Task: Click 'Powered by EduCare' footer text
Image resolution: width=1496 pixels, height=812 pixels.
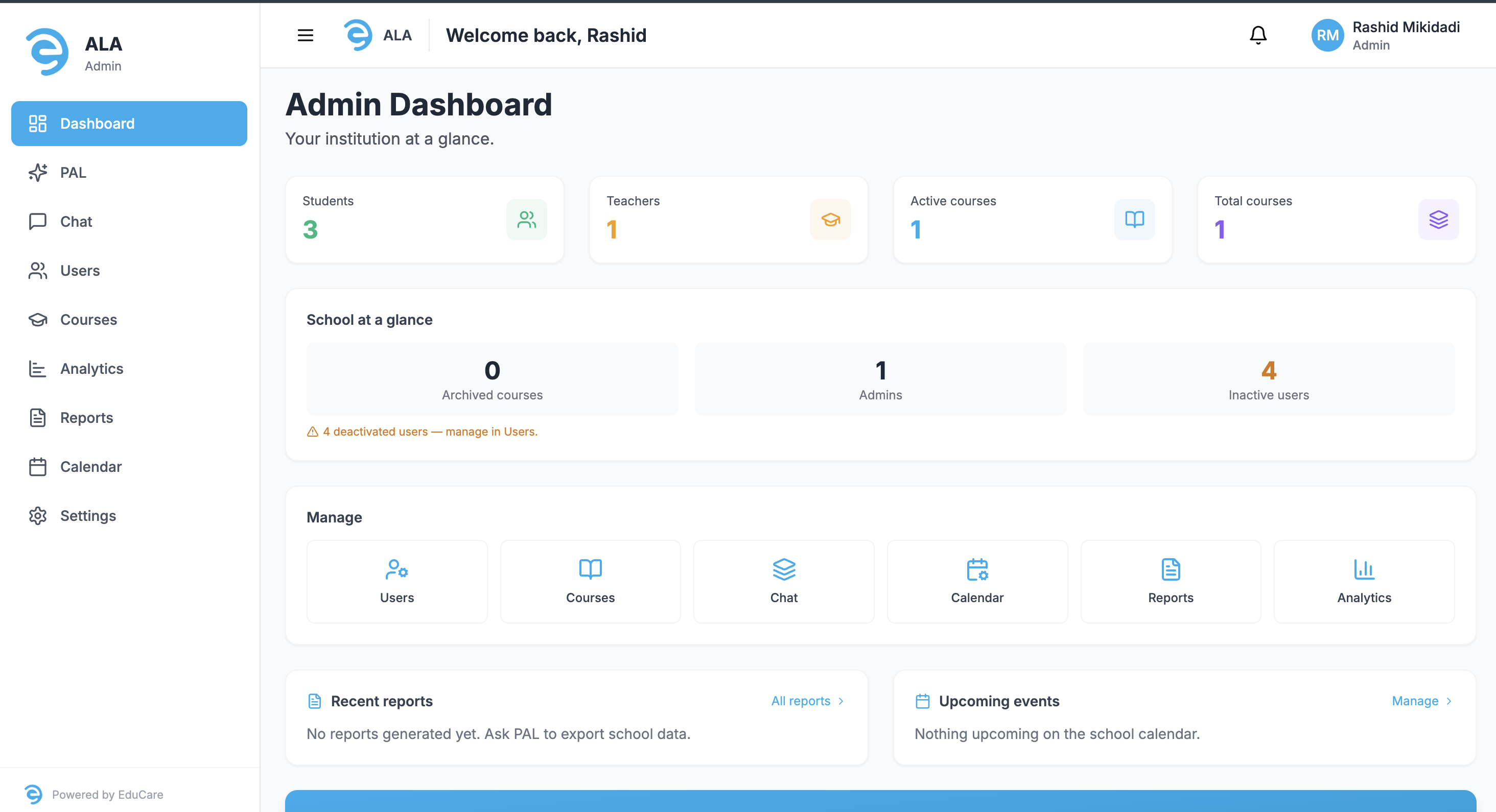Action: [x=107, y=795]
